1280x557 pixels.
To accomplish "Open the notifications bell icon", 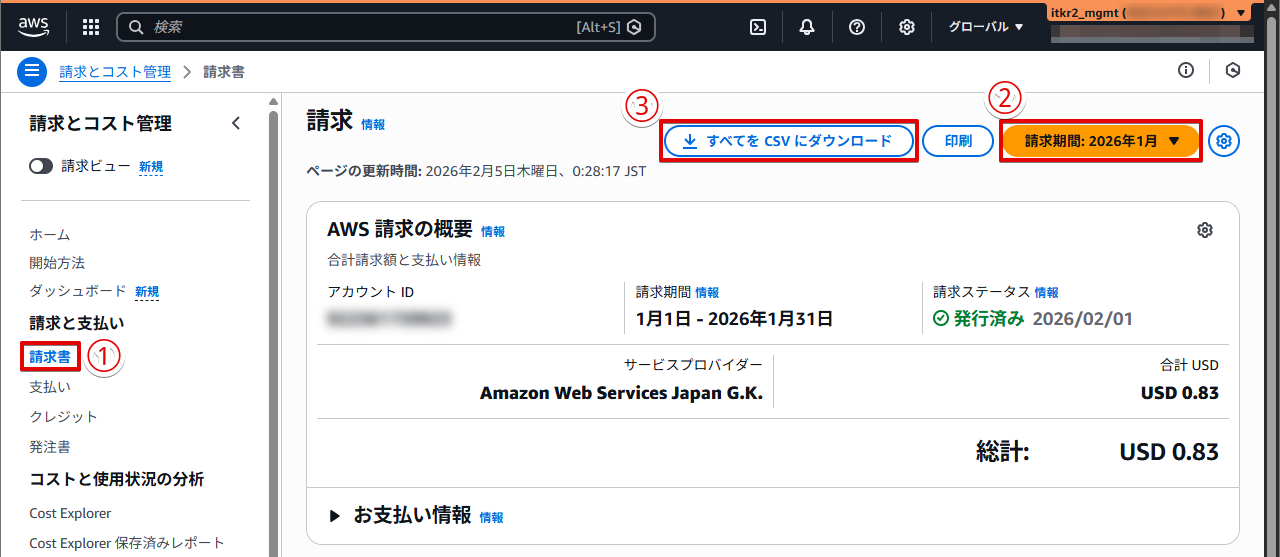I will click(x=807, y=27).
